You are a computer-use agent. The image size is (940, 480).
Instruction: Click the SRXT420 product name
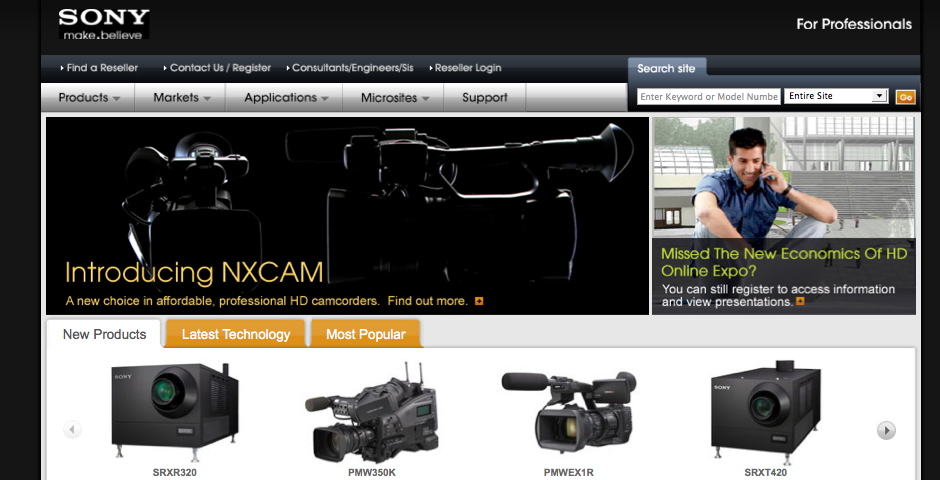click(x=766, y=472)
